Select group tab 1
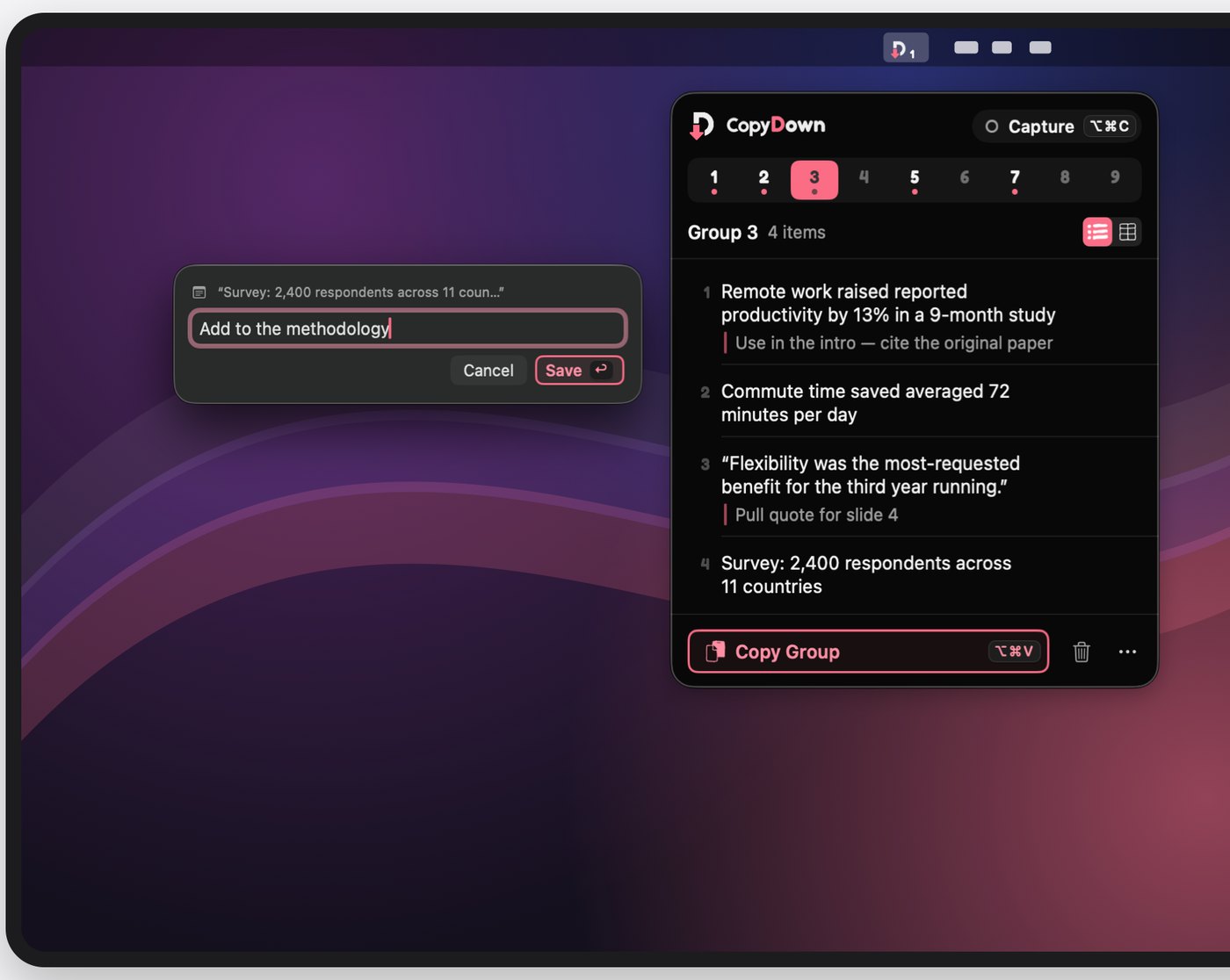This screenshot has height=980, width=1230. (x=714, y=179)
